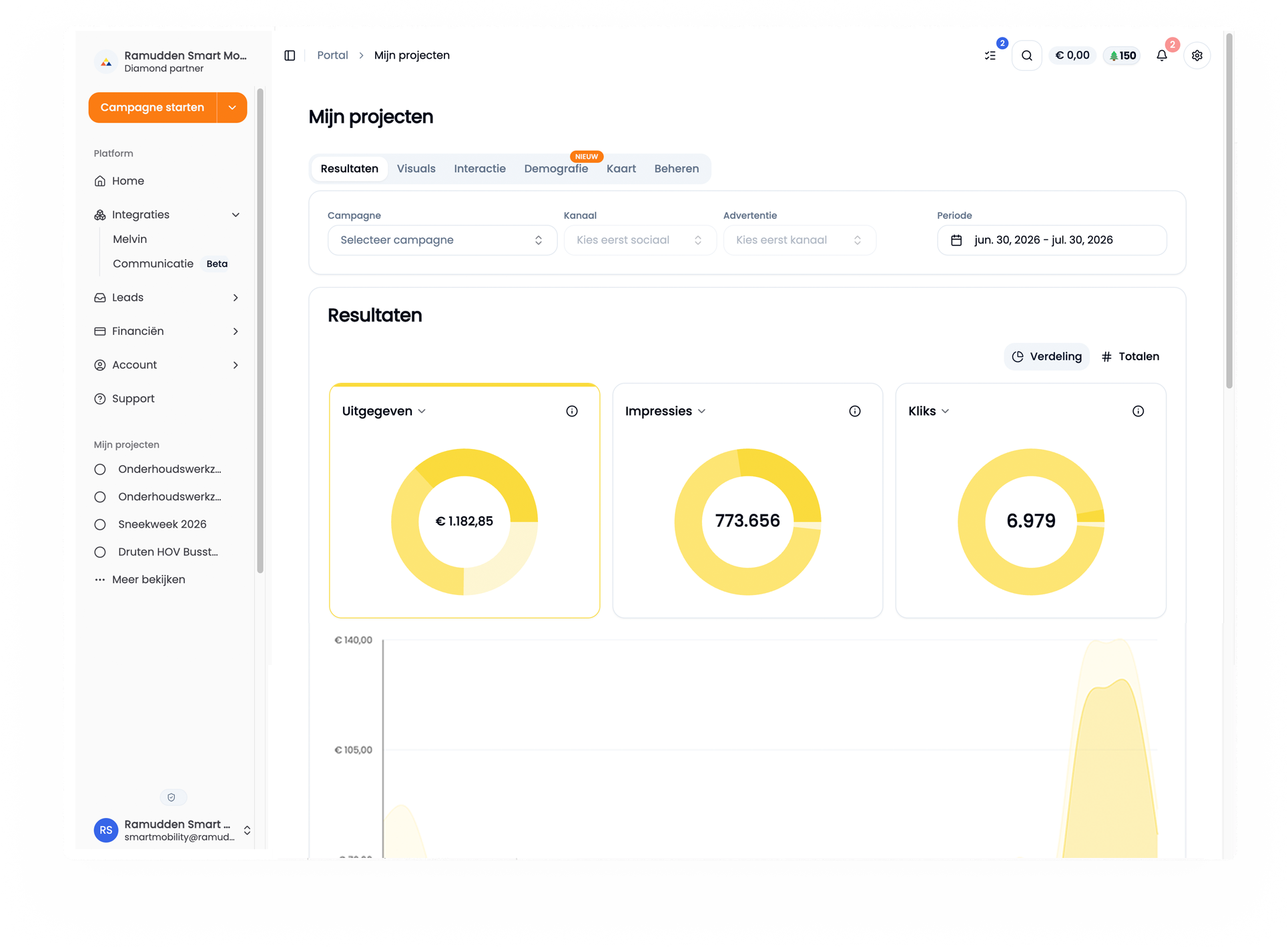The image size is (1288, 948).
Task: Click the sidebar vertical scrollbar
Action: [x=260, y=330]
